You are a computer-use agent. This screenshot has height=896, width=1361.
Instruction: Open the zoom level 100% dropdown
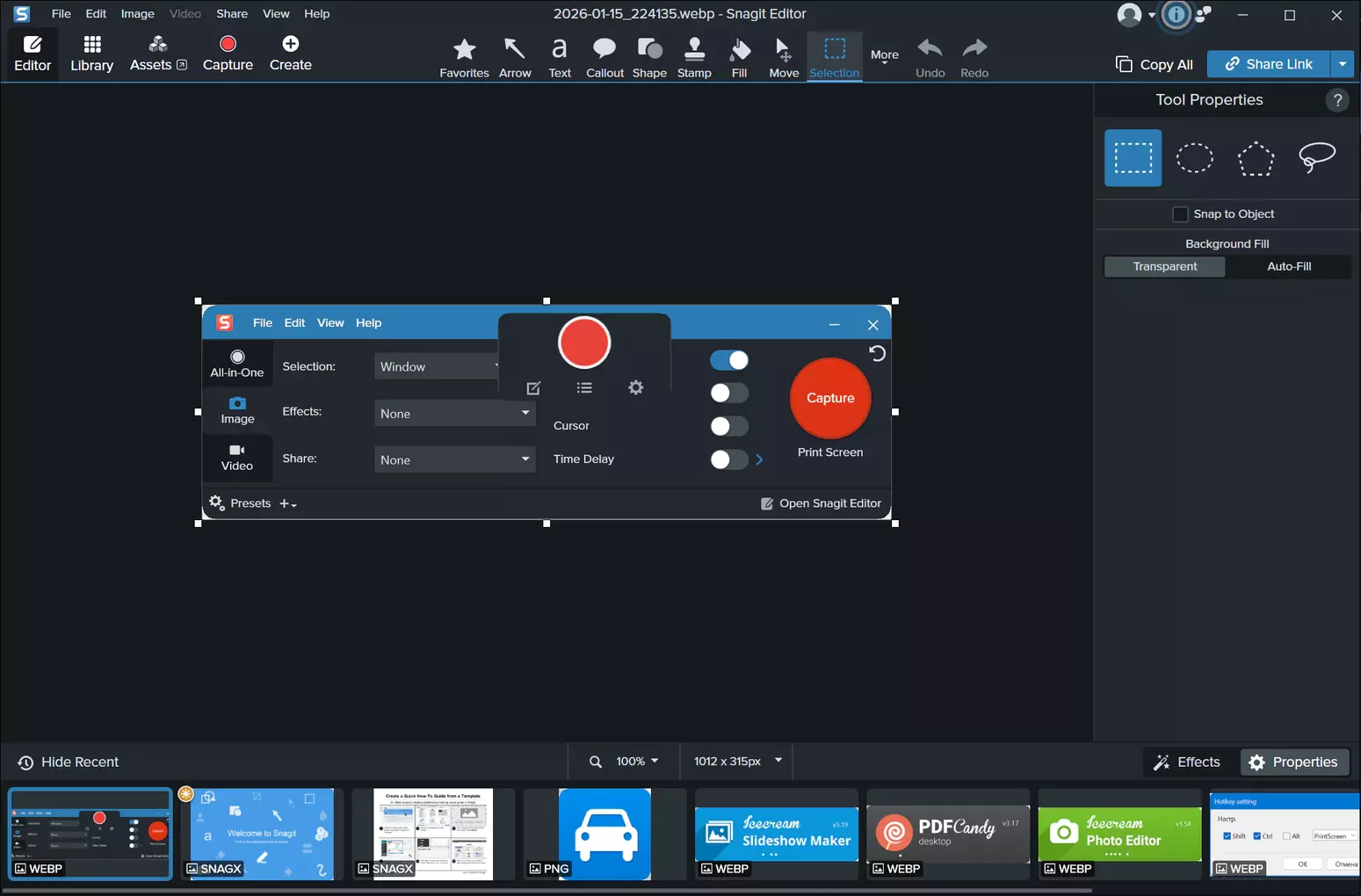[637, 762]
